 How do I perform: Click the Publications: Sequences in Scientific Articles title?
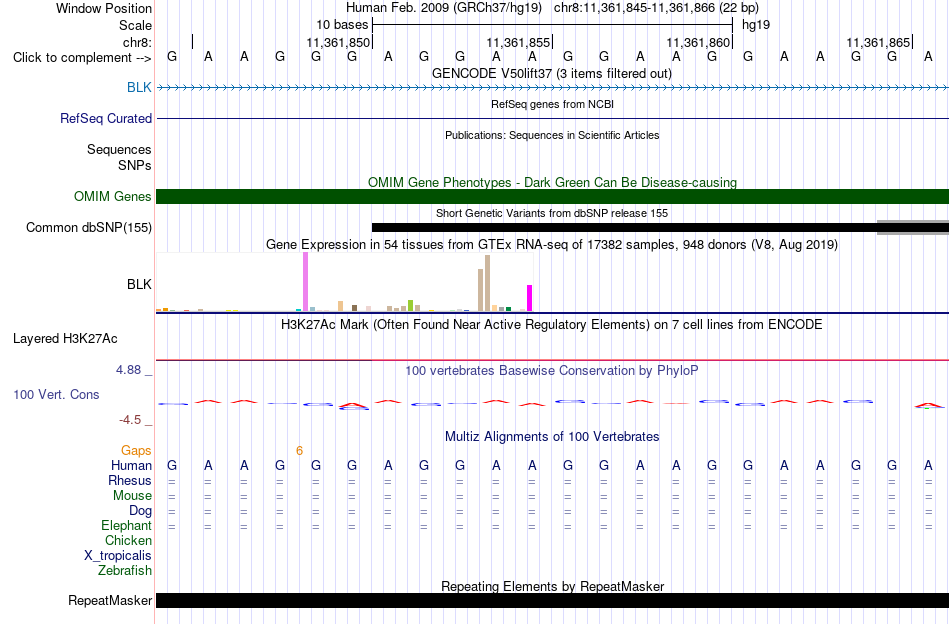point(552,135)
